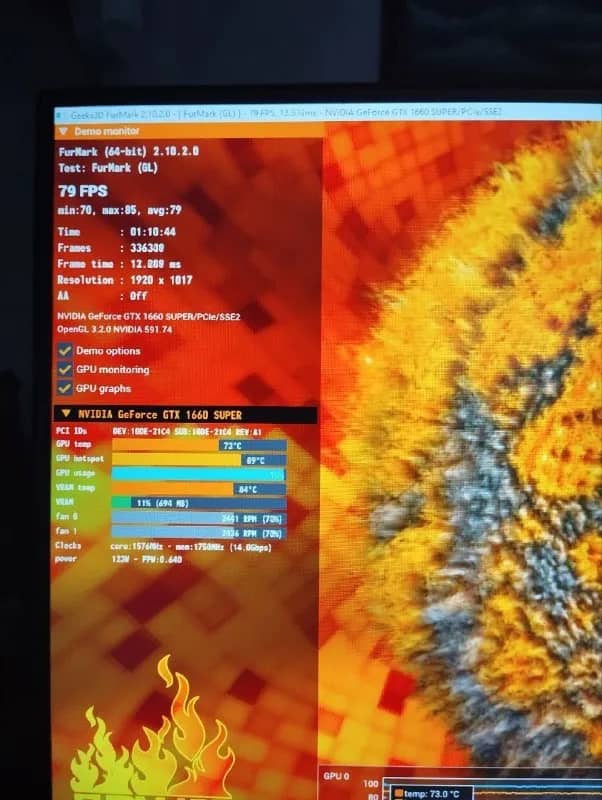
Task: Click the OpenGL 3.2.0 NVIDIA 591.74 line
Action: [x=114, y=330]
